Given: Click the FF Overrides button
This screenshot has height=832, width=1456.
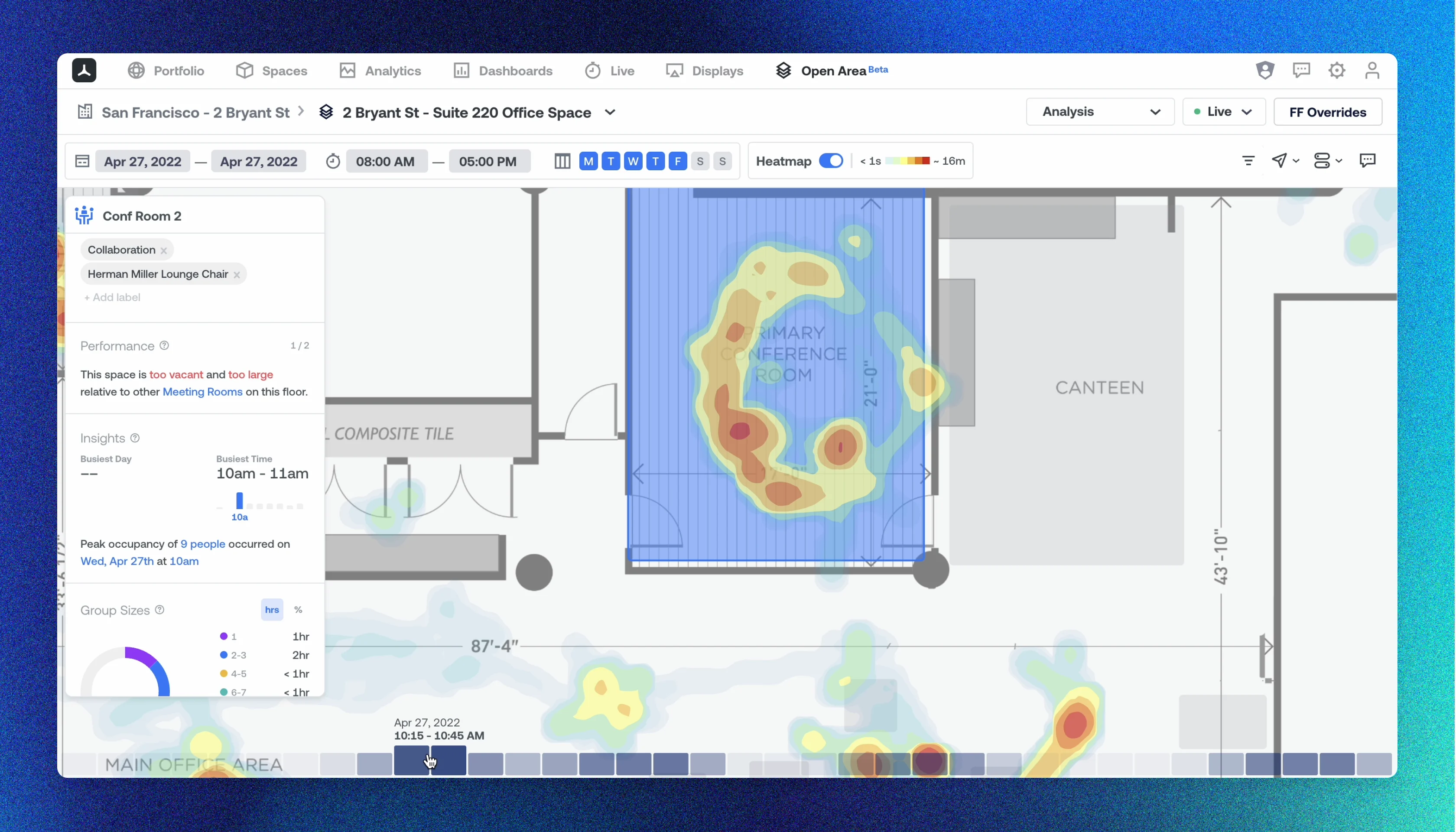Looking at the screenshot, I should [x=1327, y=112].
